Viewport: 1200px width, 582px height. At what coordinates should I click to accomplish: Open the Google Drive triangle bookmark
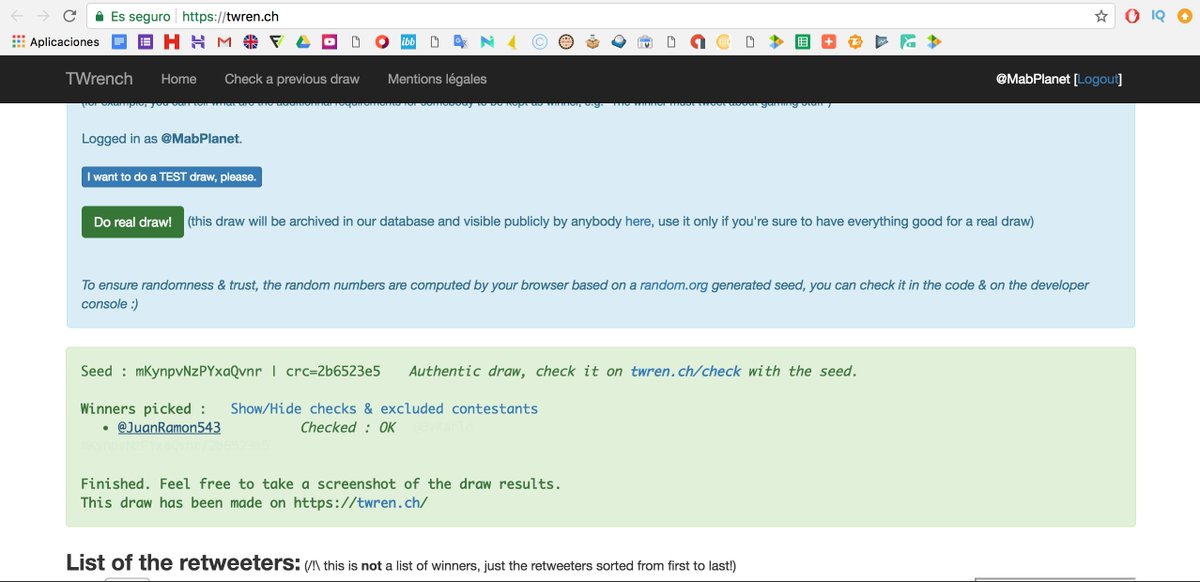tap(303, 42)
